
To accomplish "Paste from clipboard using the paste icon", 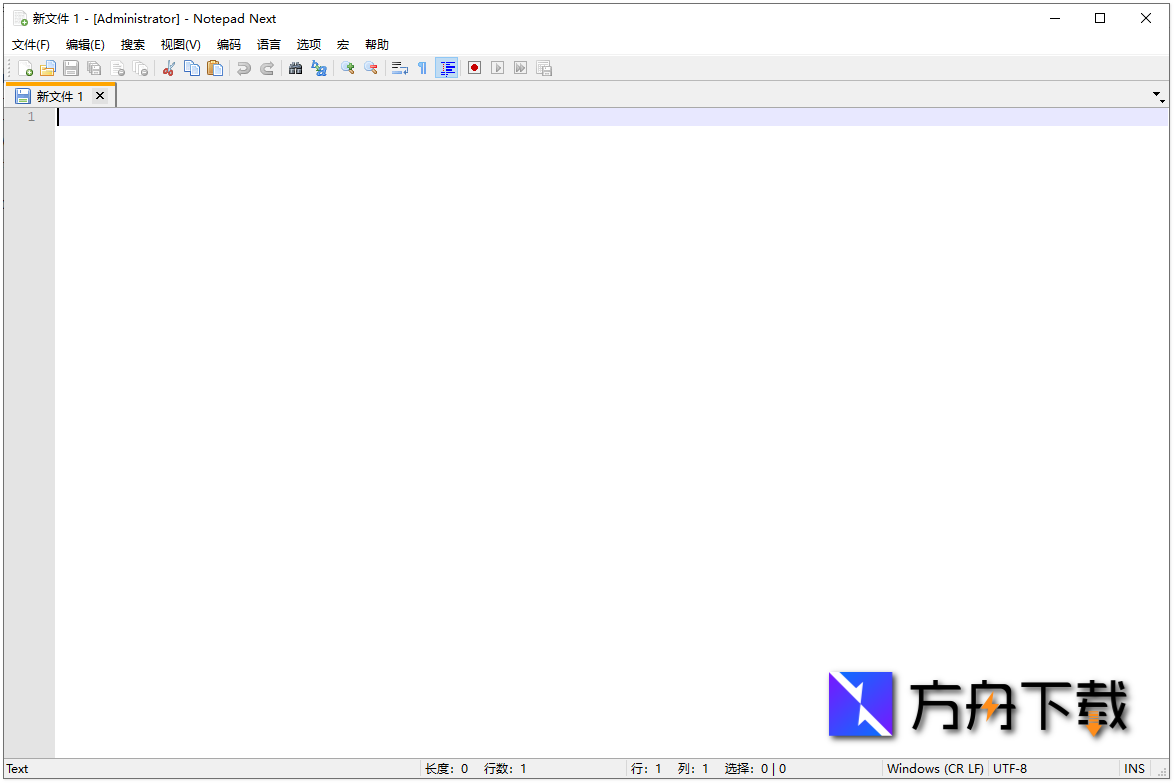I will click(215, 67).
